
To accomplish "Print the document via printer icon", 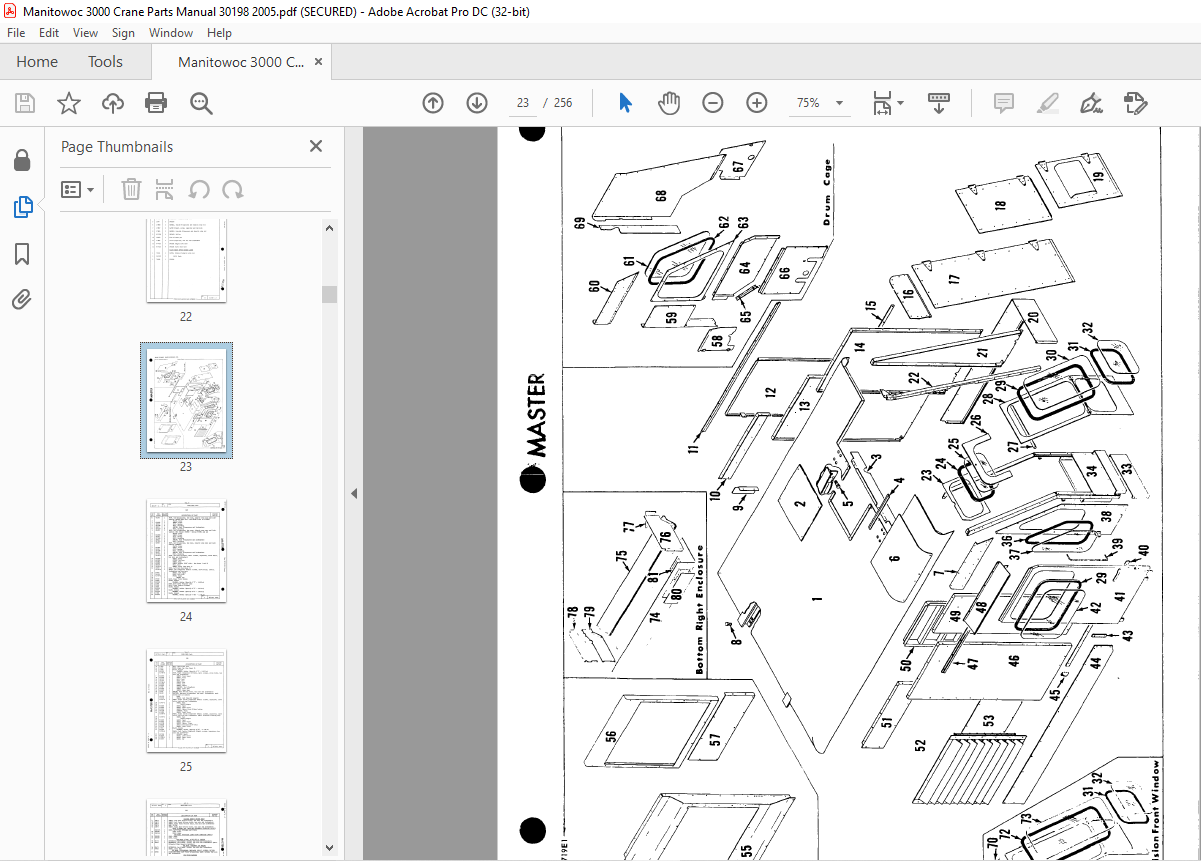I will pos(156,103).
